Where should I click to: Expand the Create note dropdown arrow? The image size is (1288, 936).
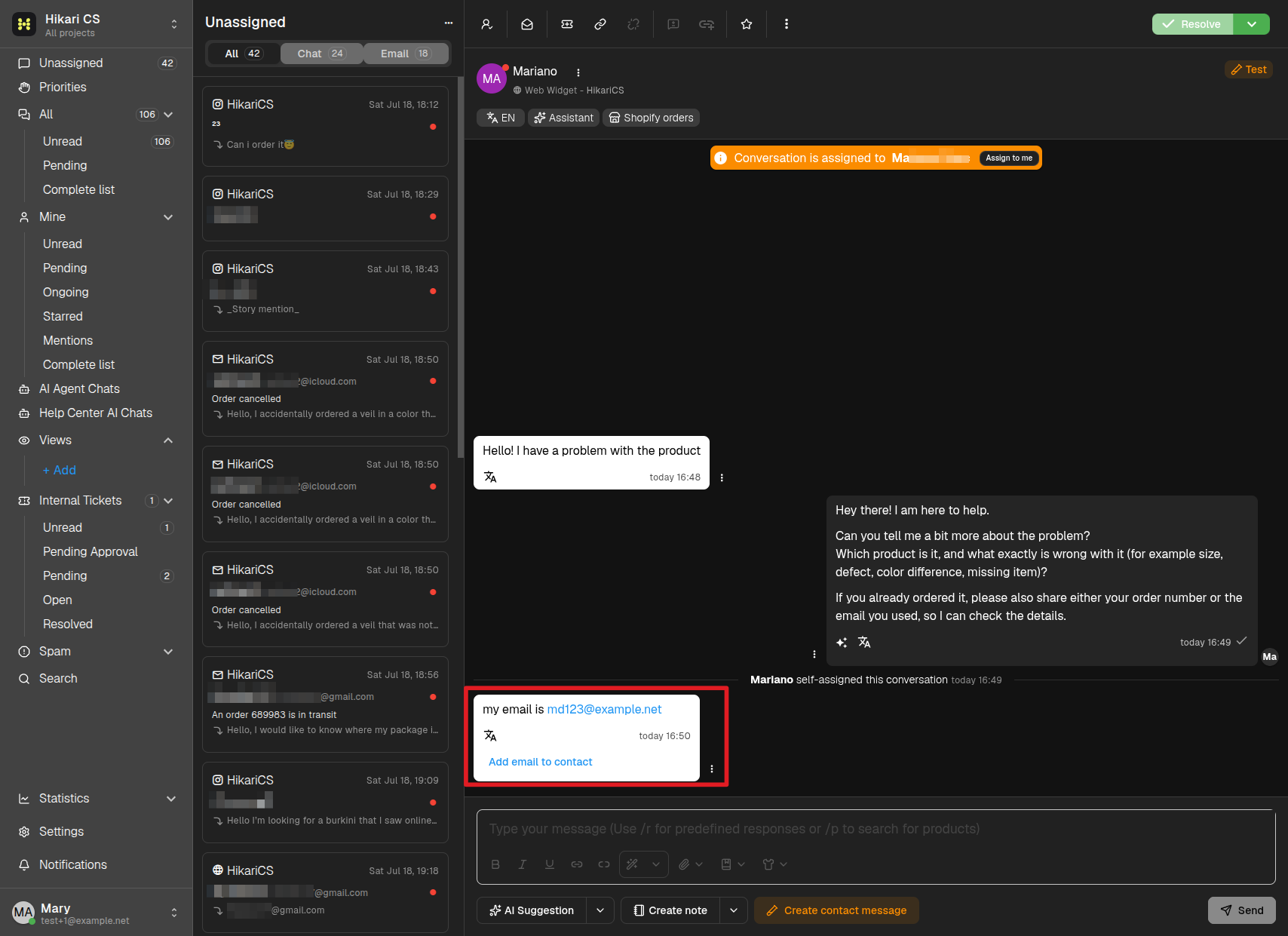tap(734, 910)
